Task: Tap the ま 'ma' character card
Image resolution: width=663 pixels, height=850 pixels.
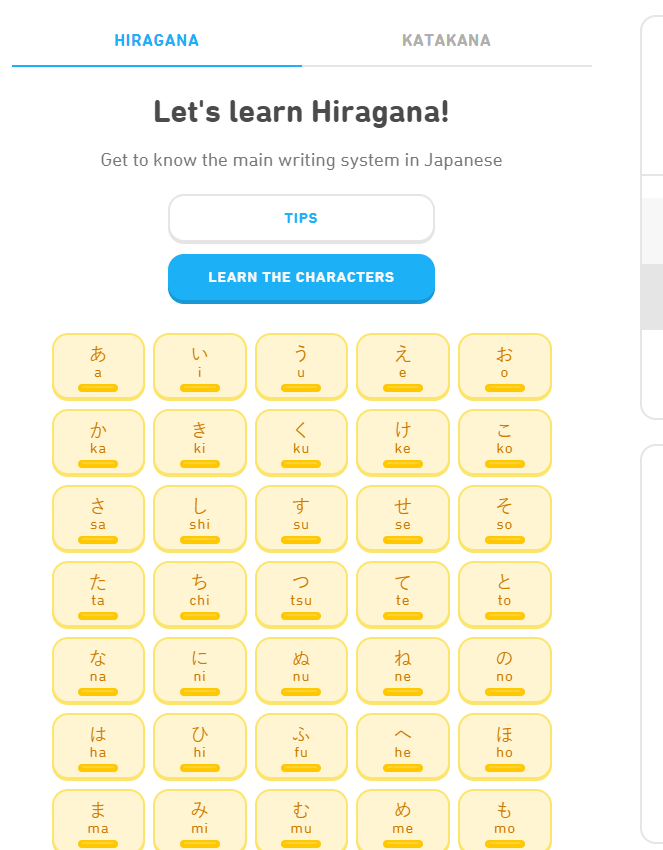Action: click(x=98, y=820)
